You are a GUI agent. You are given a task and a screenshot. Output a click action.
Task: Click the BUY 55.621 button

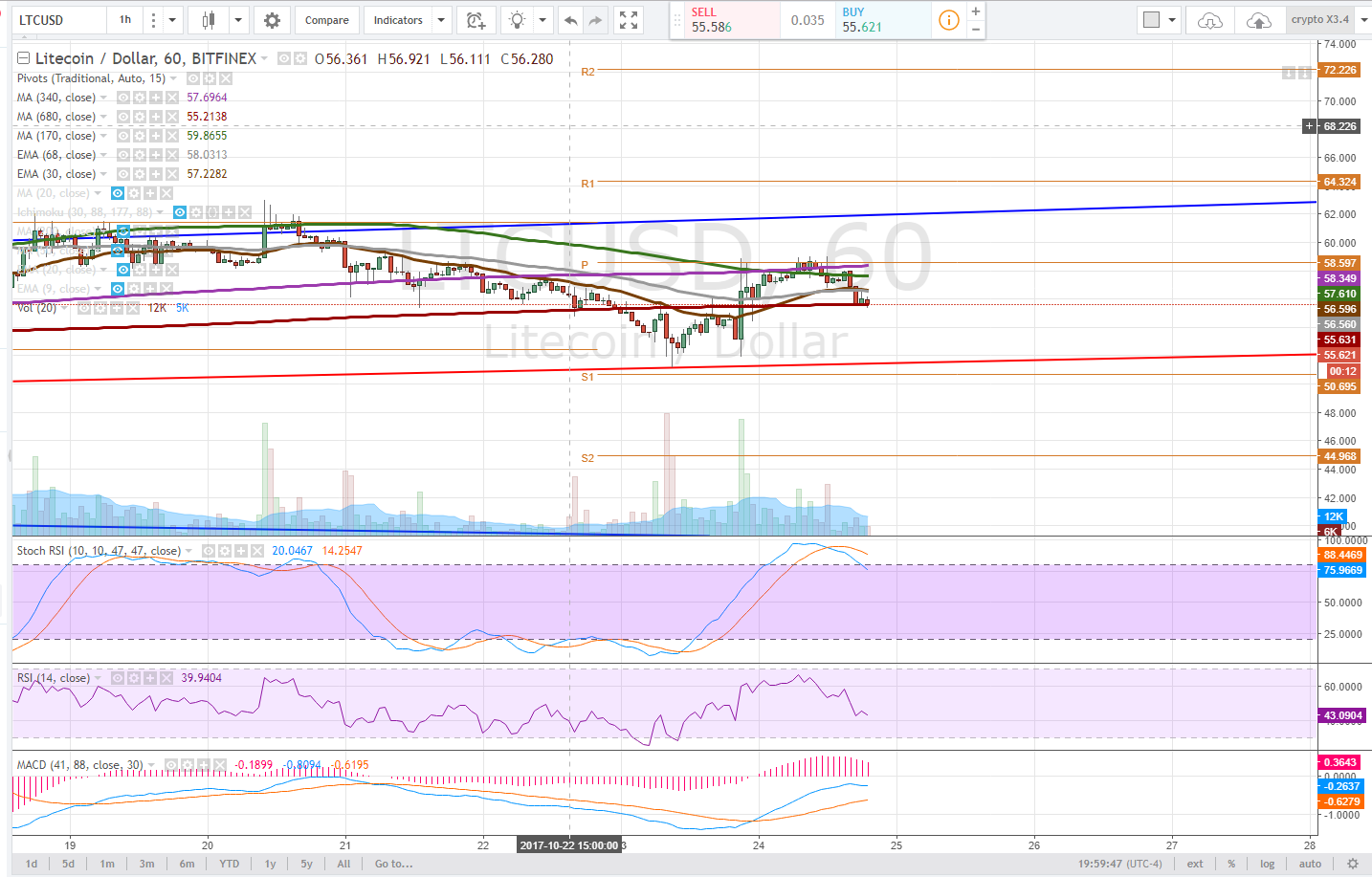[883, 20]
